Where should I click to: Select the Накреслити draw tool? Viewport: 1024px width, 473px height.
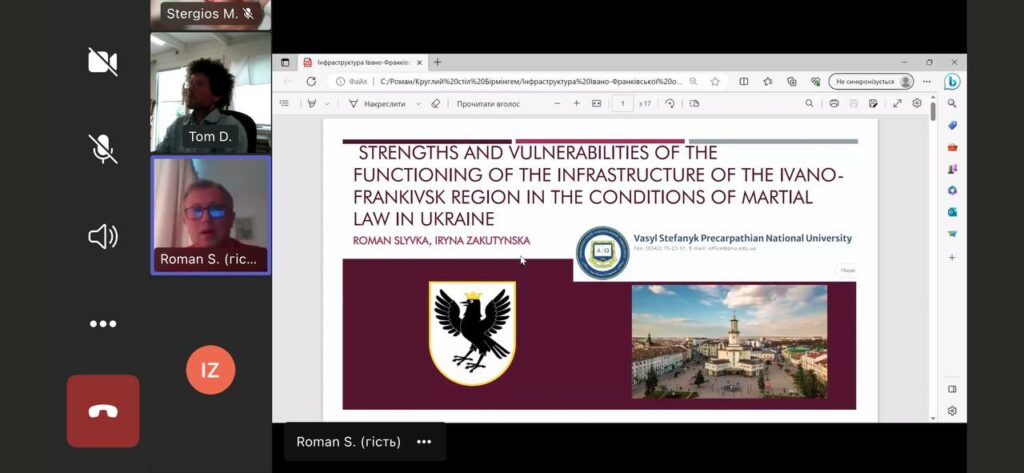(377, 103)
